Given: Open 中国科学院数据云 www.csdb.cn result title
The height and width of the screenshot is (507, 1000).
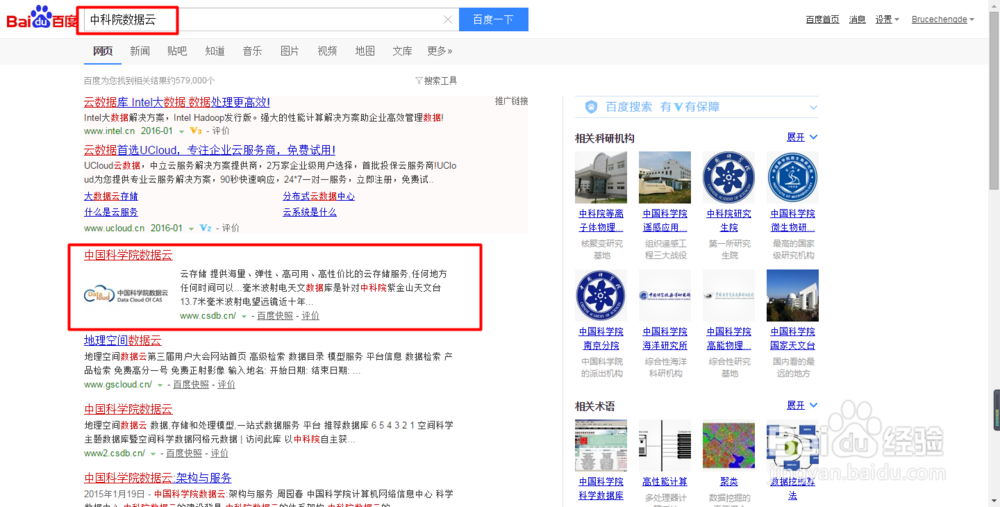Looking at the screenshot, I should click(x=128, y=255).
